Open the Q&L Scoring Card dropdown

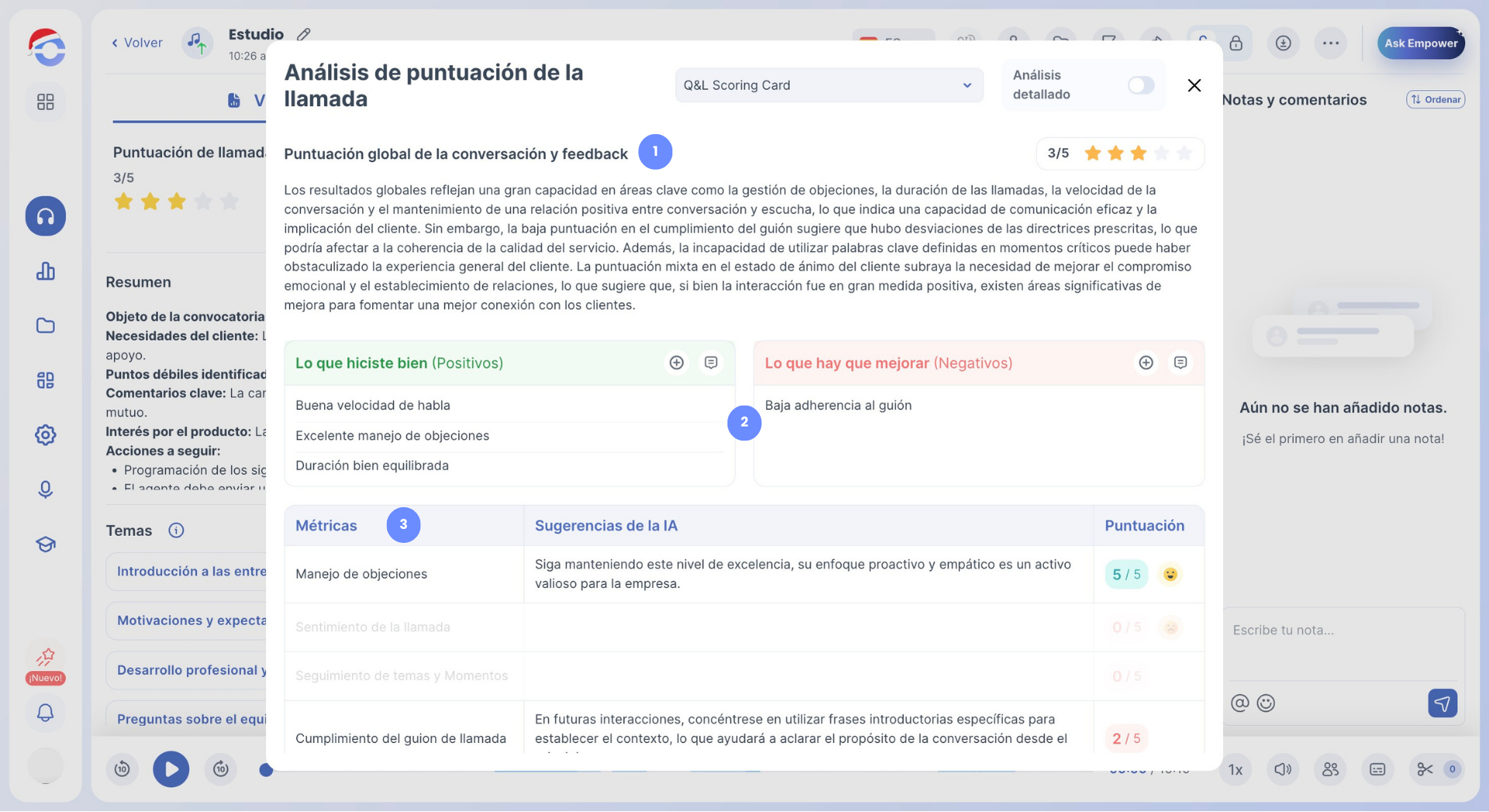point(828,85)
